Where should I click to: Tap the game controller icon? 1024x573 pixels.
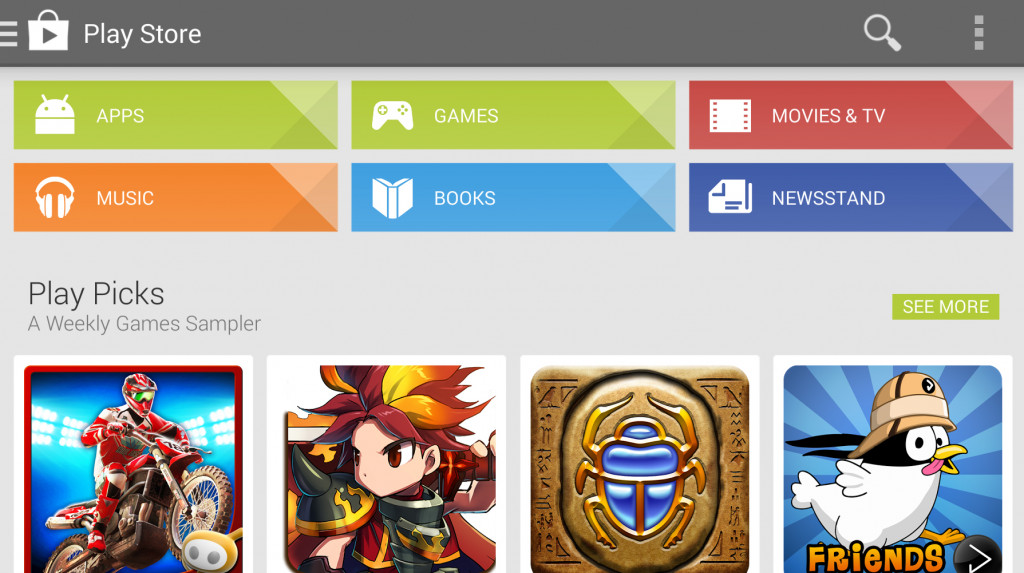tap(392, 116)
